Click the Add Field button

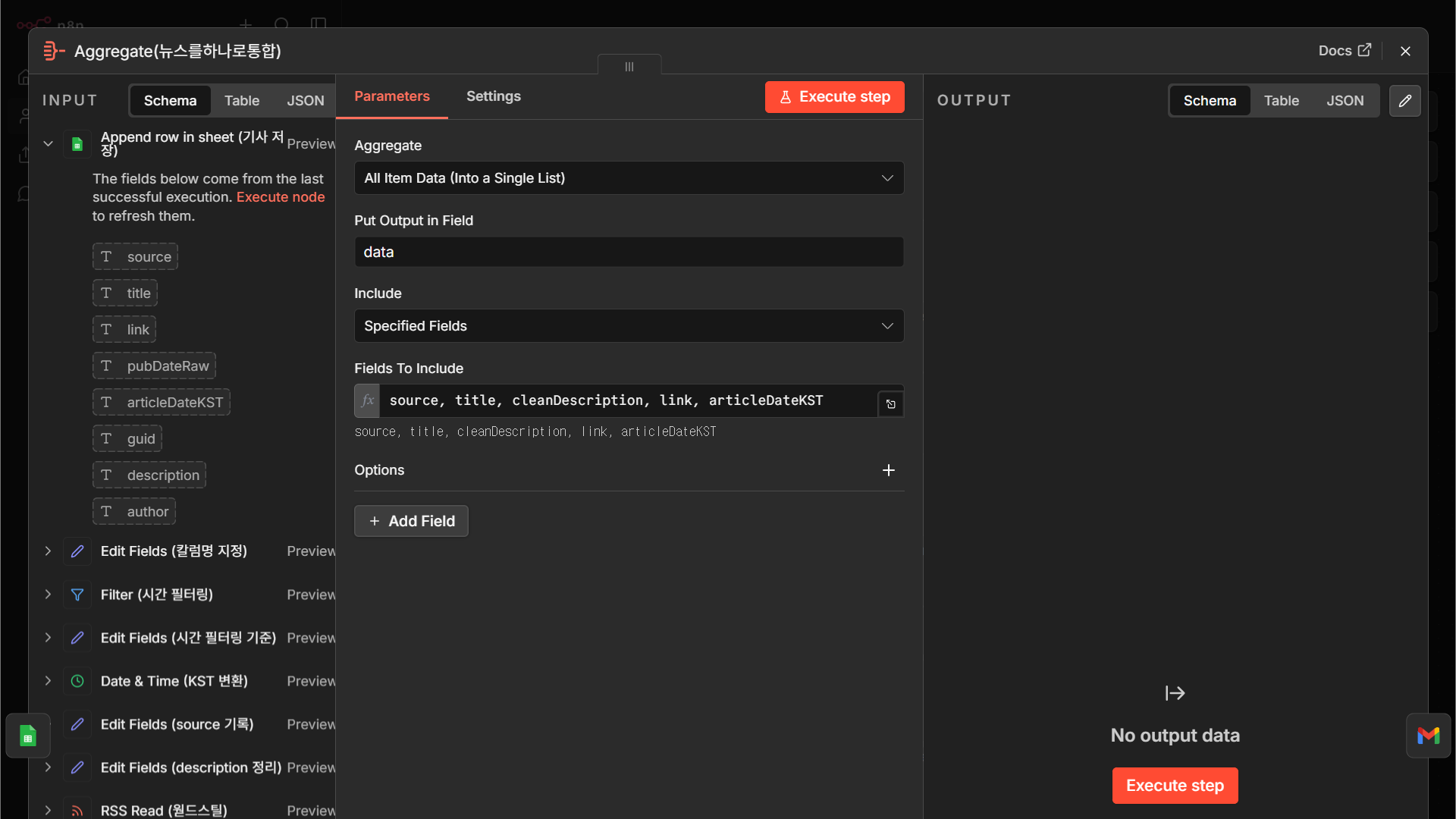411,521
